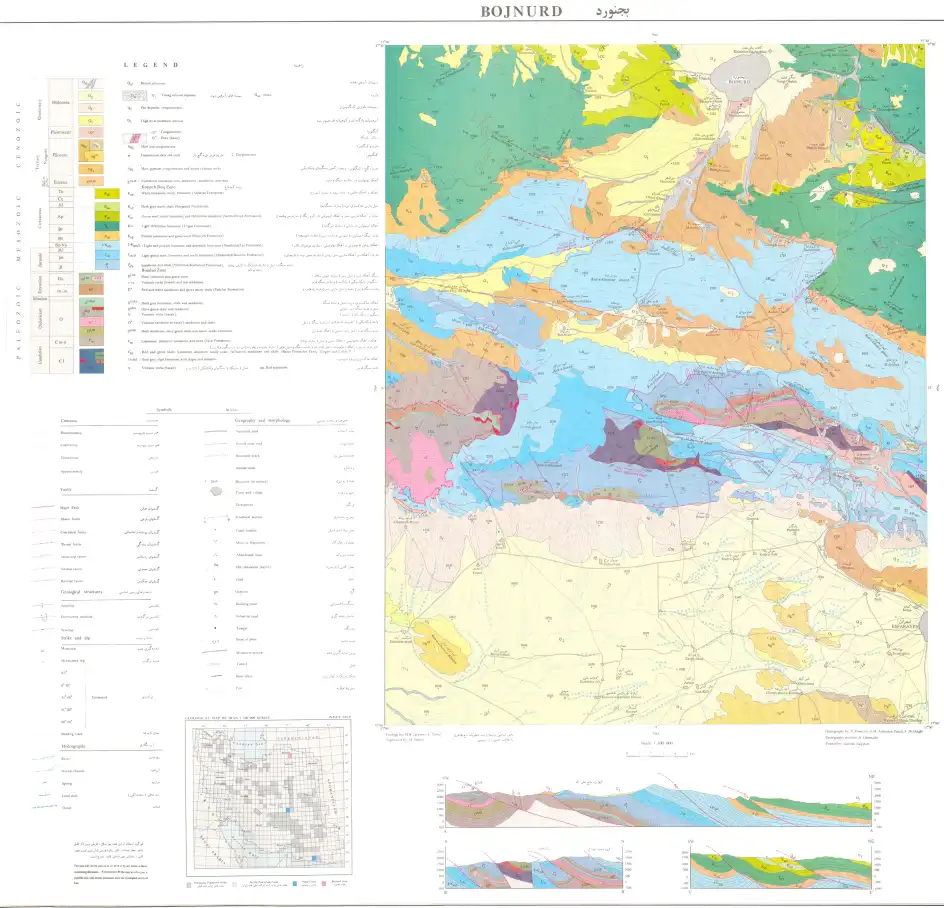Click the vertical PALEOZOIC era label
Viewport: 944px width, 908px height.
18,322
